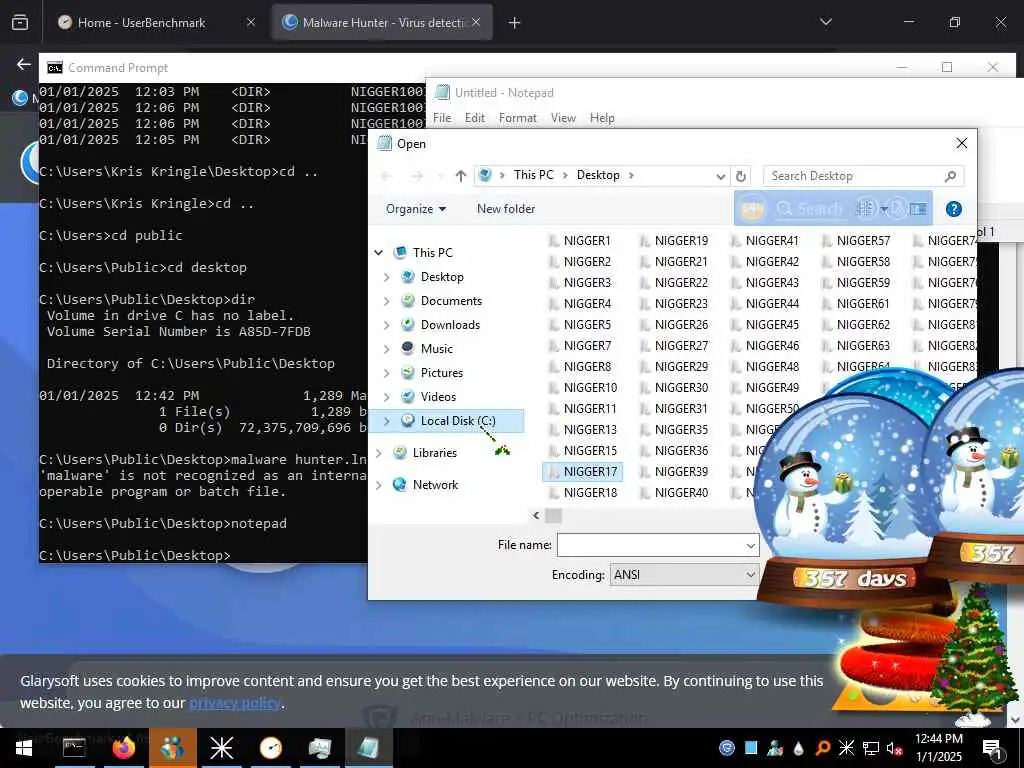
Task: Click the file list left scroll arrow
Action: [536, 515]
